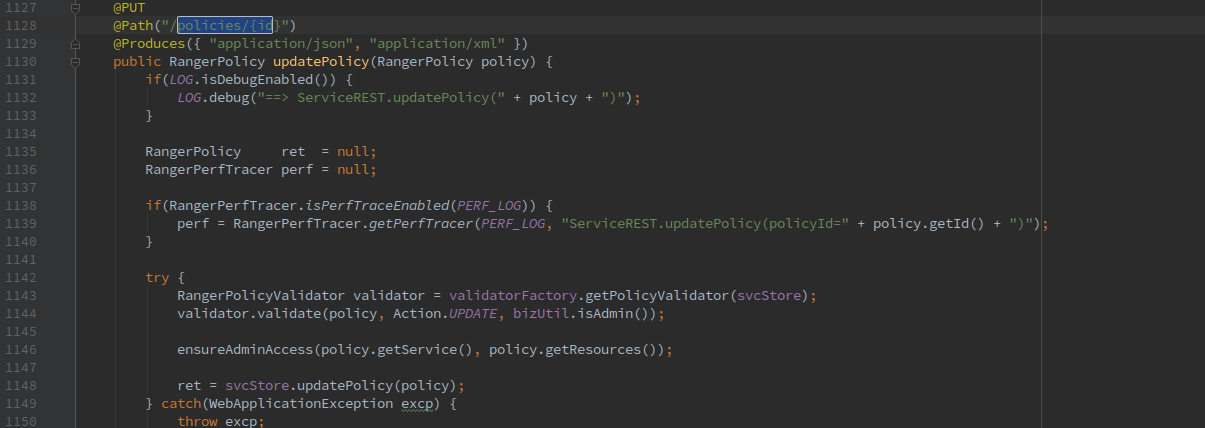Click the debug method call

click(x=230, y=98)
